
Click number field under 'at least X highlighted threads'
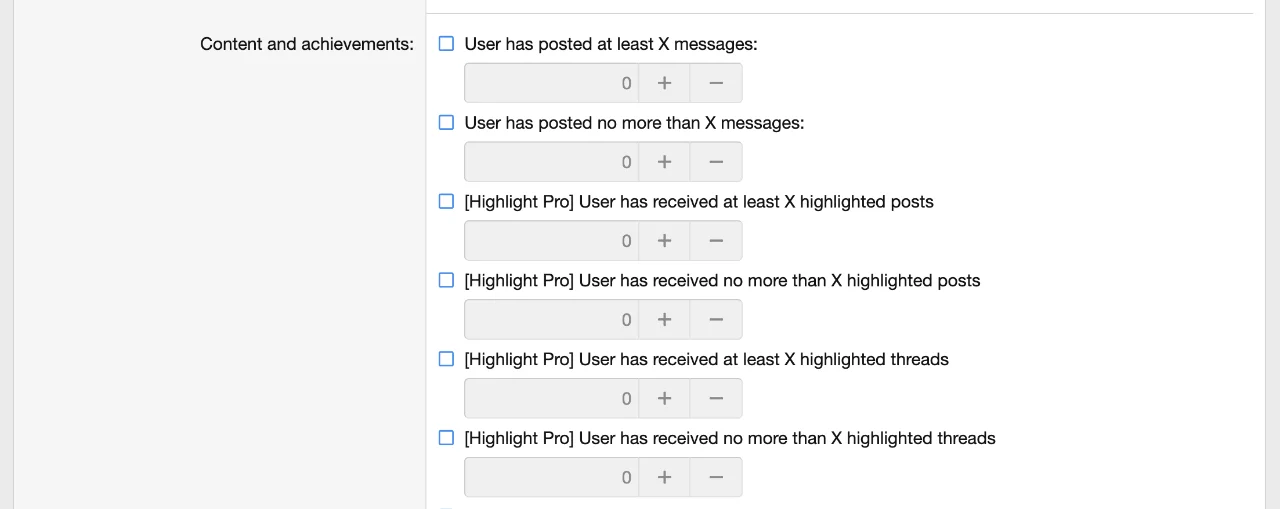tap(551, 398)
